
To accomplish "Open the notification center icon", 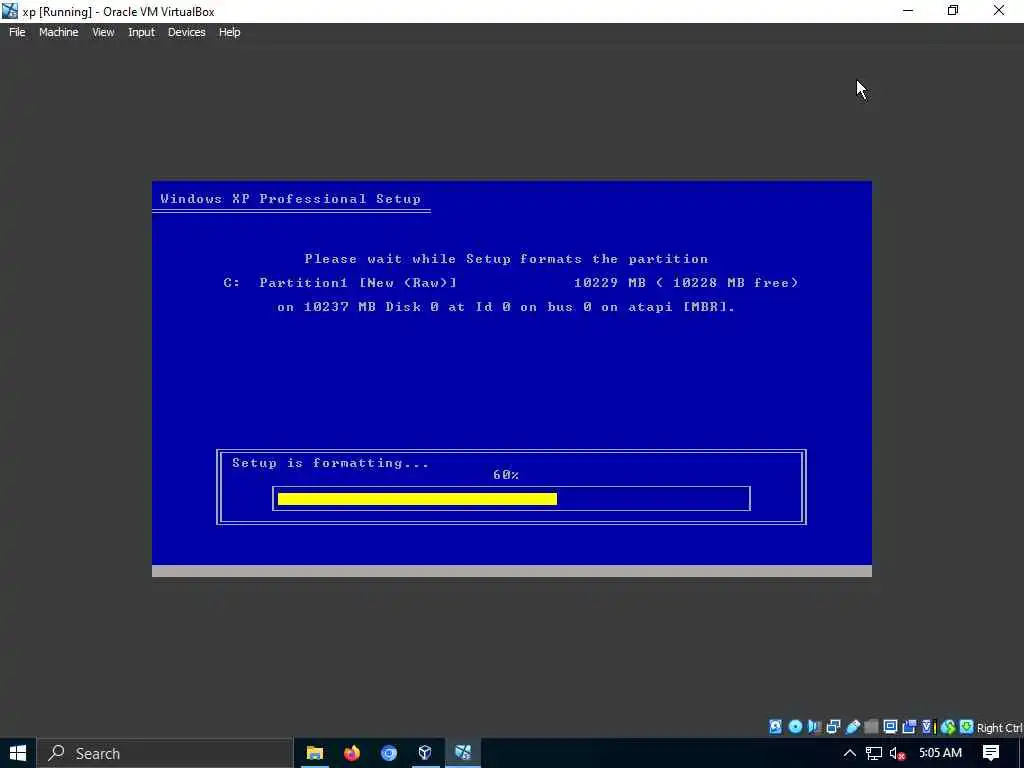I will [991, 753].
